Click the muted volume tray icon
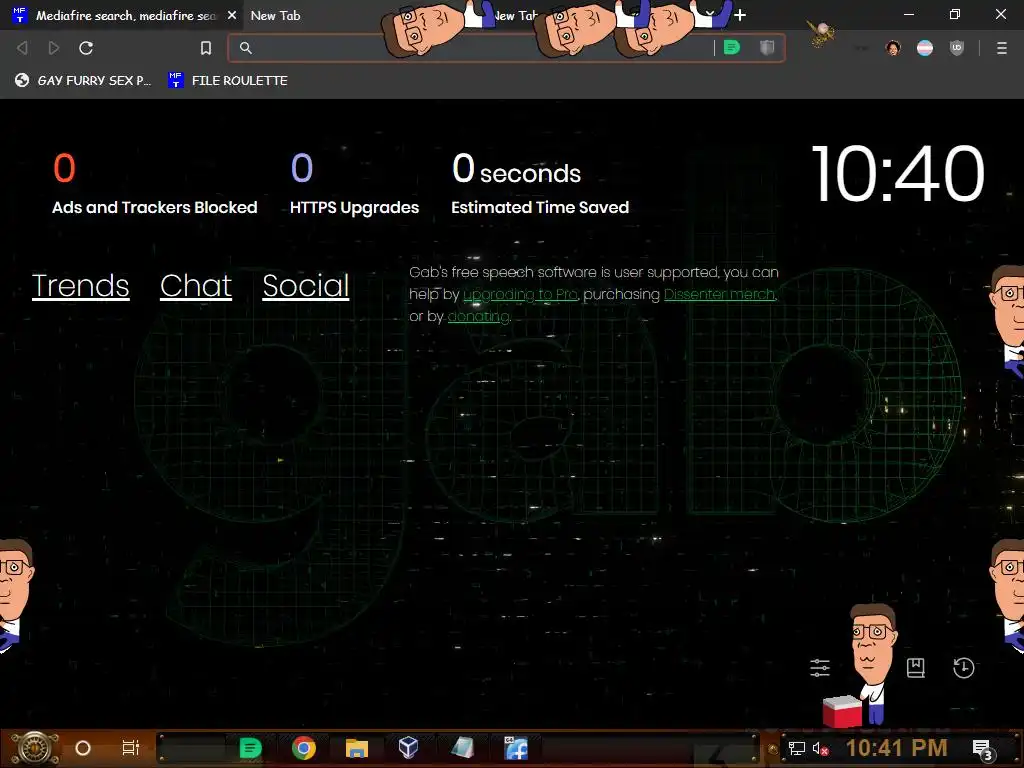 point(820,748)
